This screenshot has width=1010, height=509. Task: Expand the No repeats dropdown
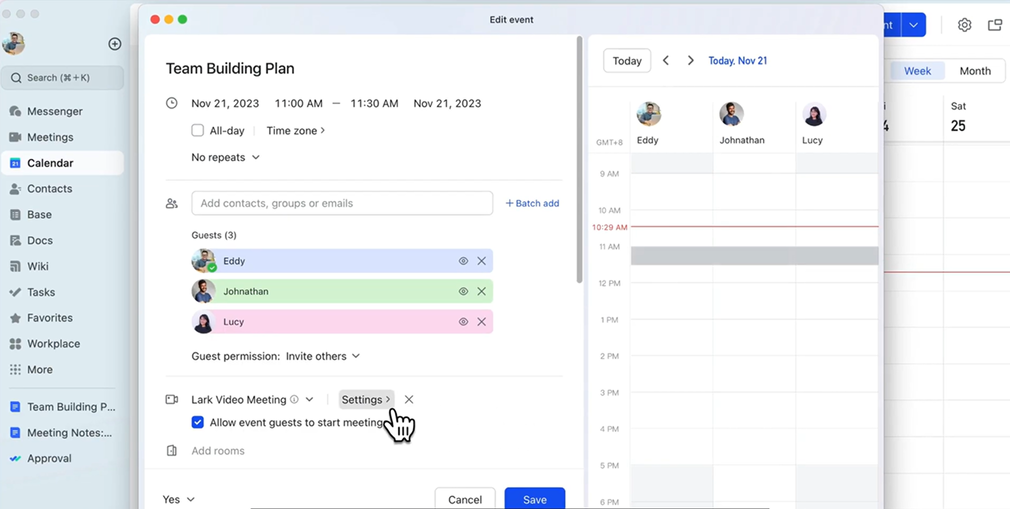pos(225,157)
